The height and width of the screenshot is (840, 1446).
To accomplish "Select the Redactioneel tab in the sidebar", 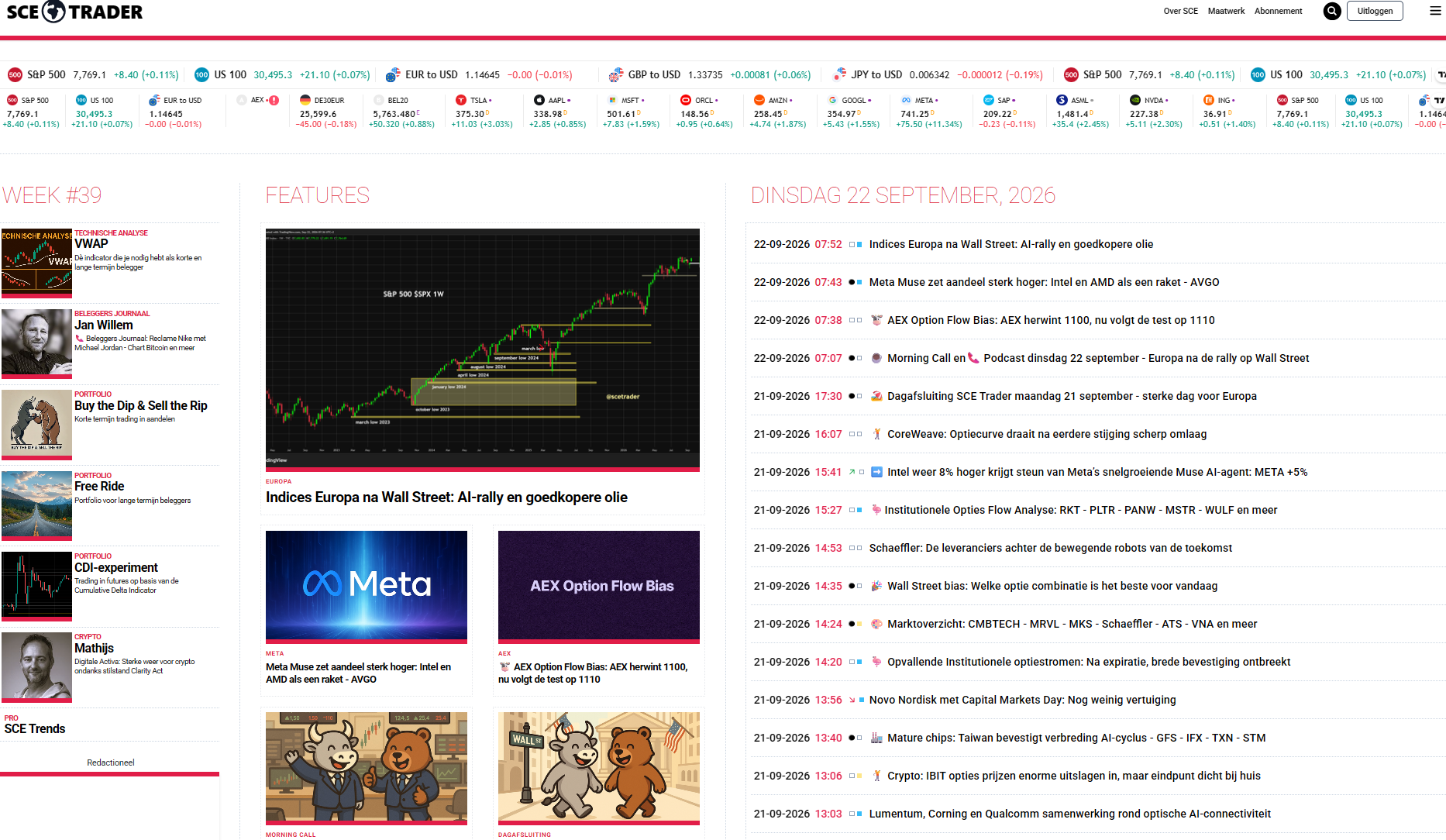I will coord(110,763).
